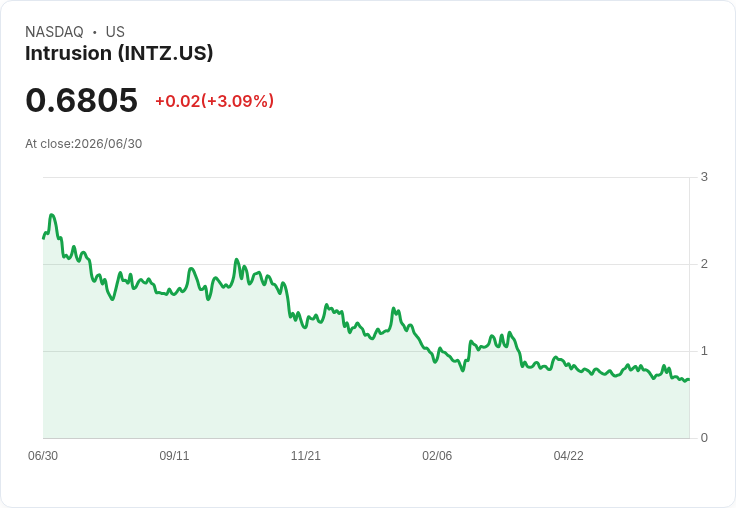Click the y-axis value 1 label
The image size is (736, 508).
click(x=704, y=351)
